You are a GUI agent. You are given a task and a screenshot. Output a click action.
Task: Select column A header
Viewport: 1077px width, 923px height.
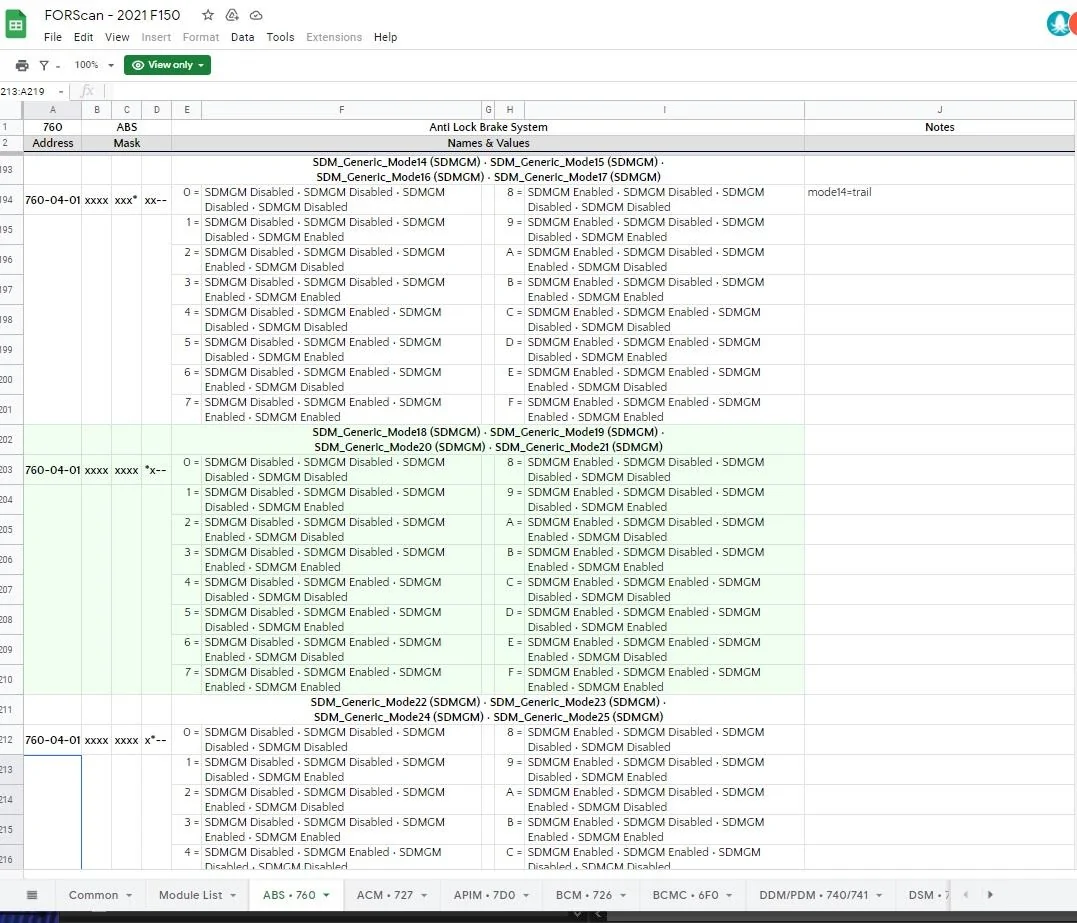(52, 110)
